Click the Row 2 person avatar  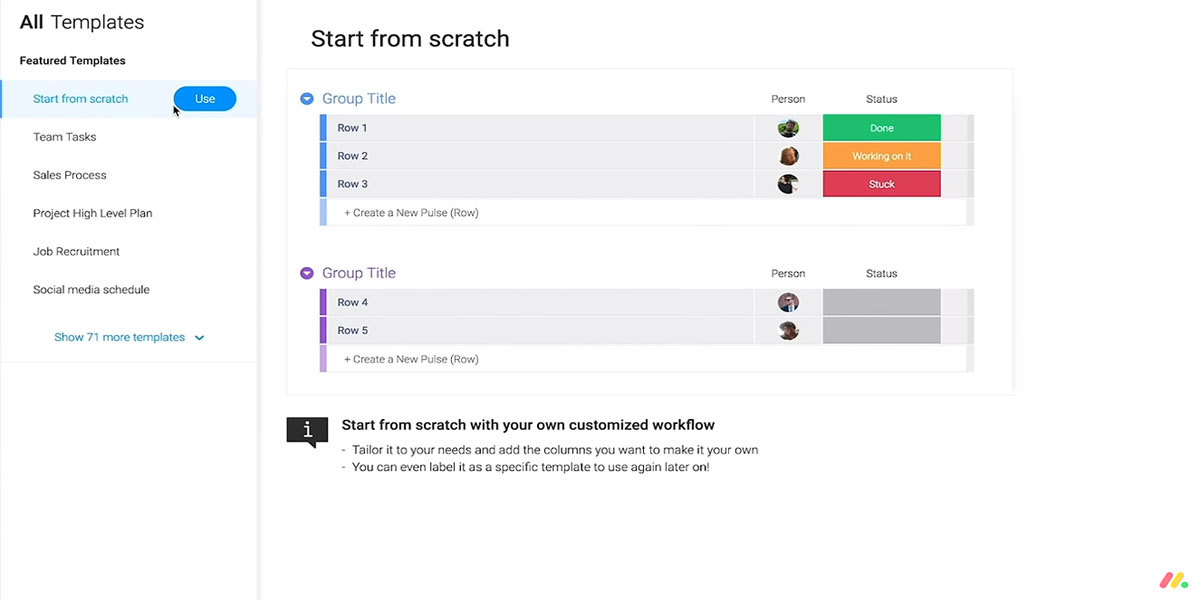789,156
